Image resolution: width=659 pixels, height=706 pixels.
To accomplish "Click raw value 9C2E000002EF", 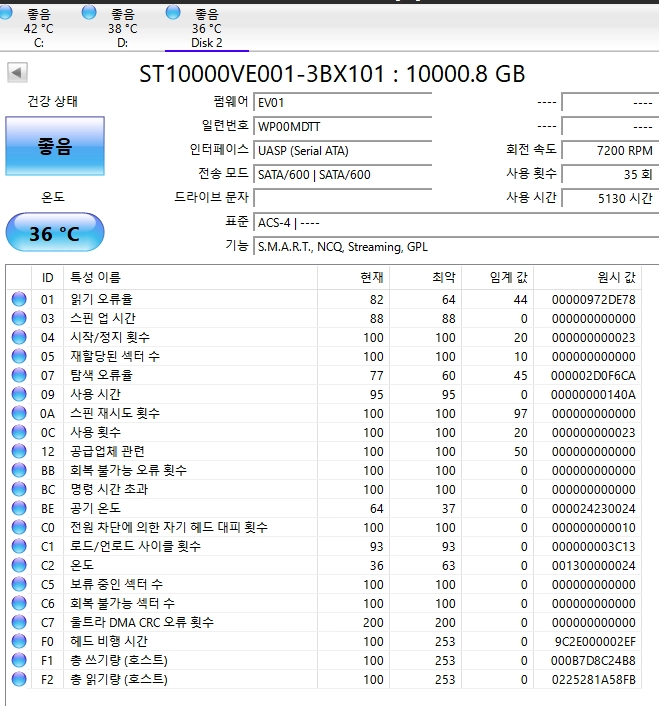I will [595, 642].
